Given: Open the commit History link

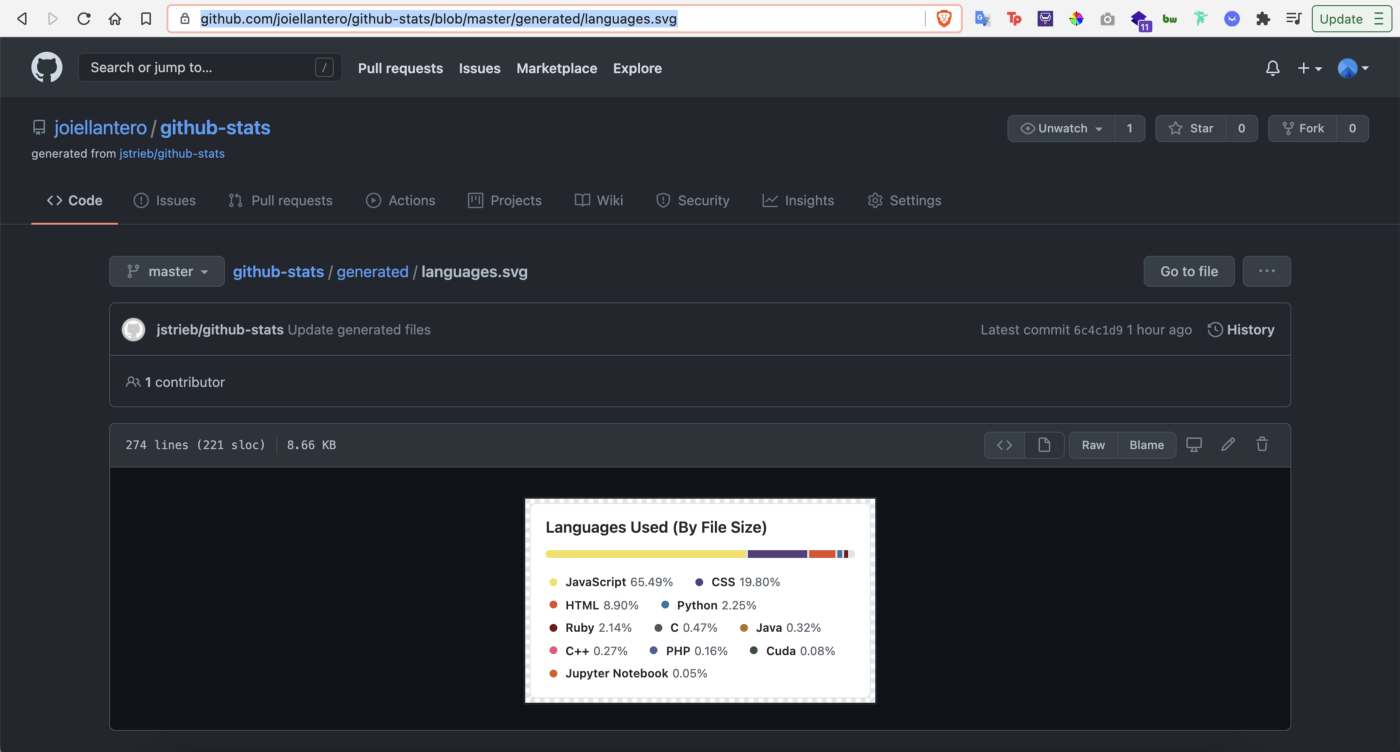Looking at the screenshot, I should tap(1240, 330).
